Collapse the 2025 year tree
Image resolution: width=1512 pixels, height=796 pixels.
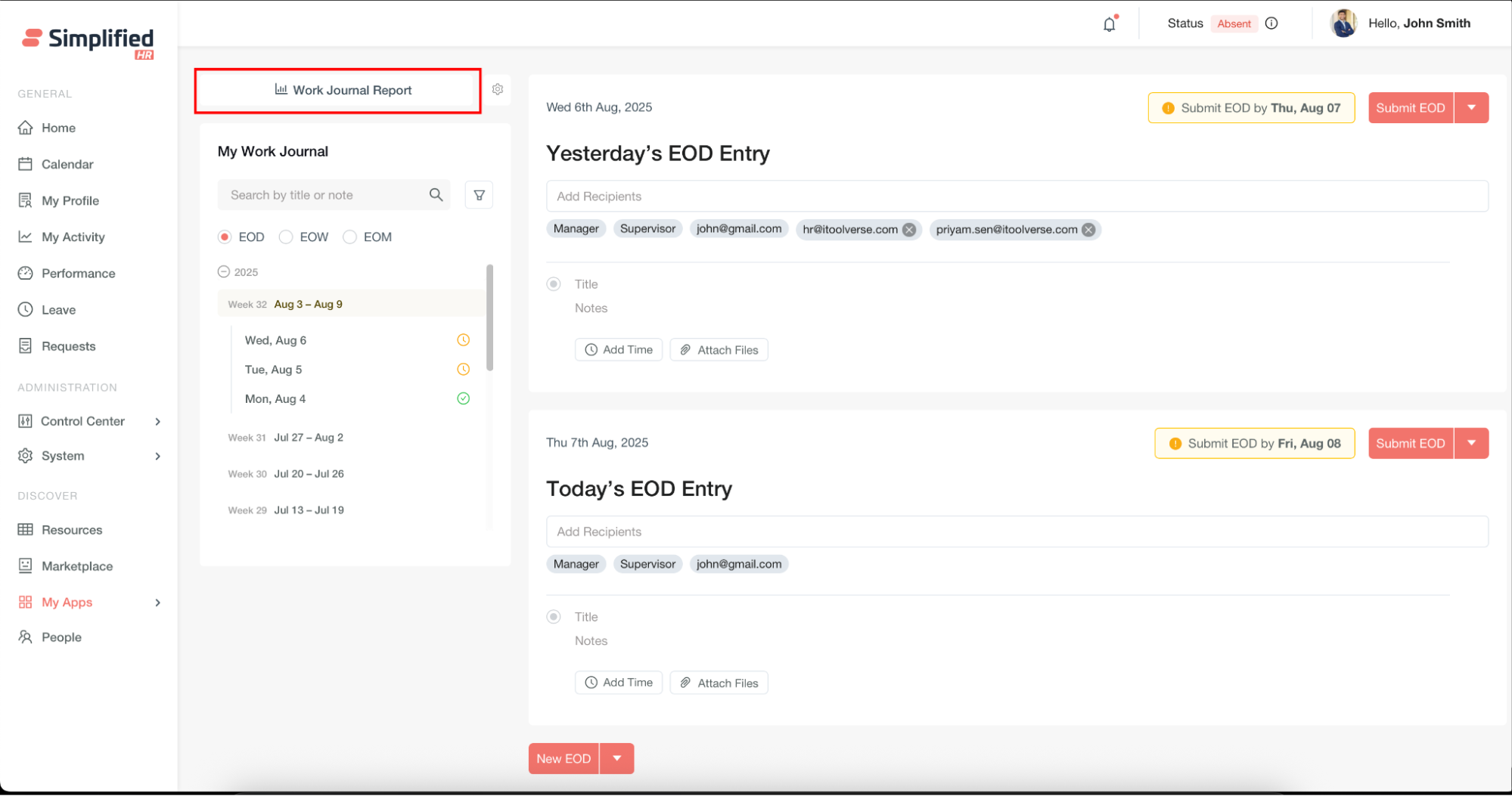coord(224,272)
